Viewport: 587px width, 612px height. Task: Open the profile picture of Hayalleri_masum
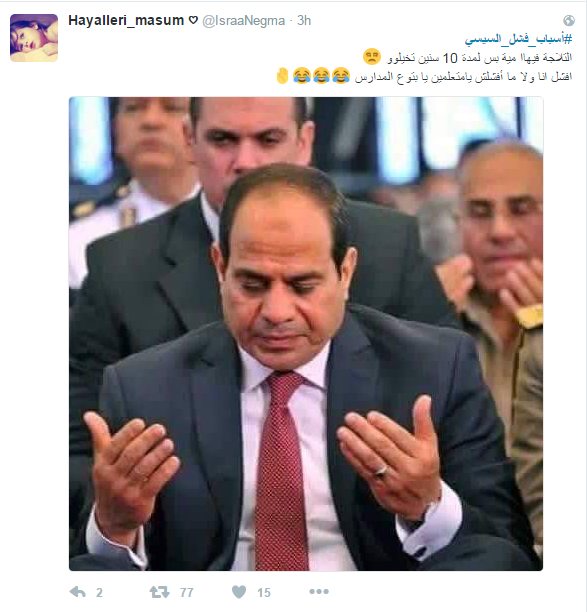34,38
